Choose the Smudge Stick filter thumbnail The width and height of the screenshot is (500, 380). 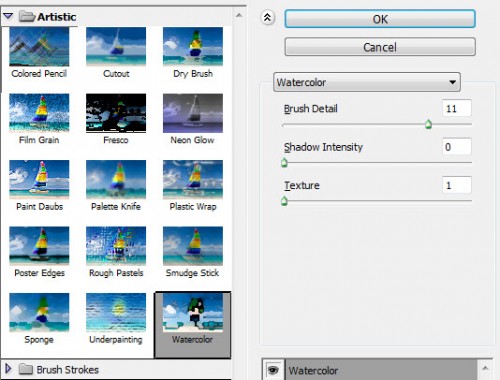193,246
